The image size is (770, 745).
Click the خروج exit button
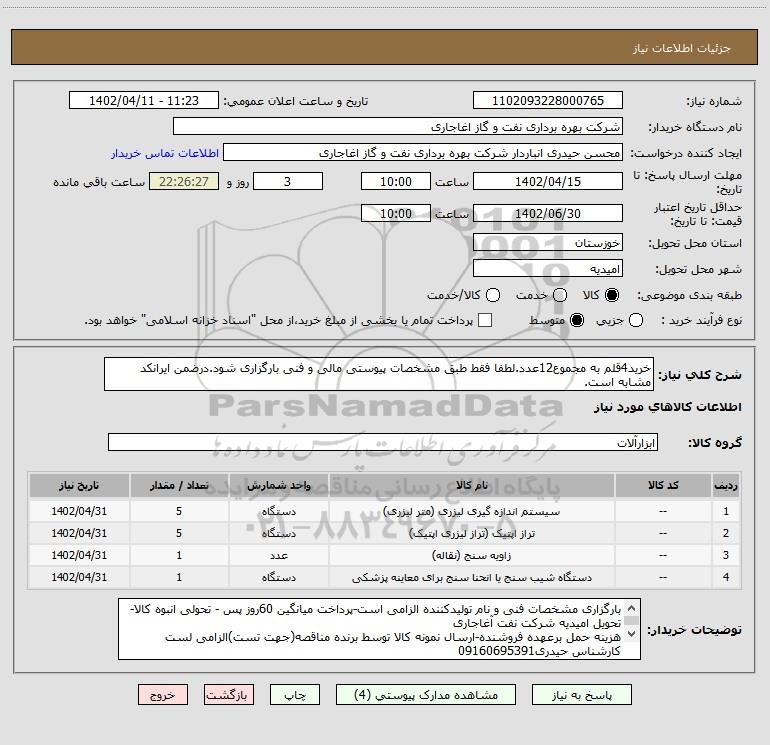coord(163,695)
